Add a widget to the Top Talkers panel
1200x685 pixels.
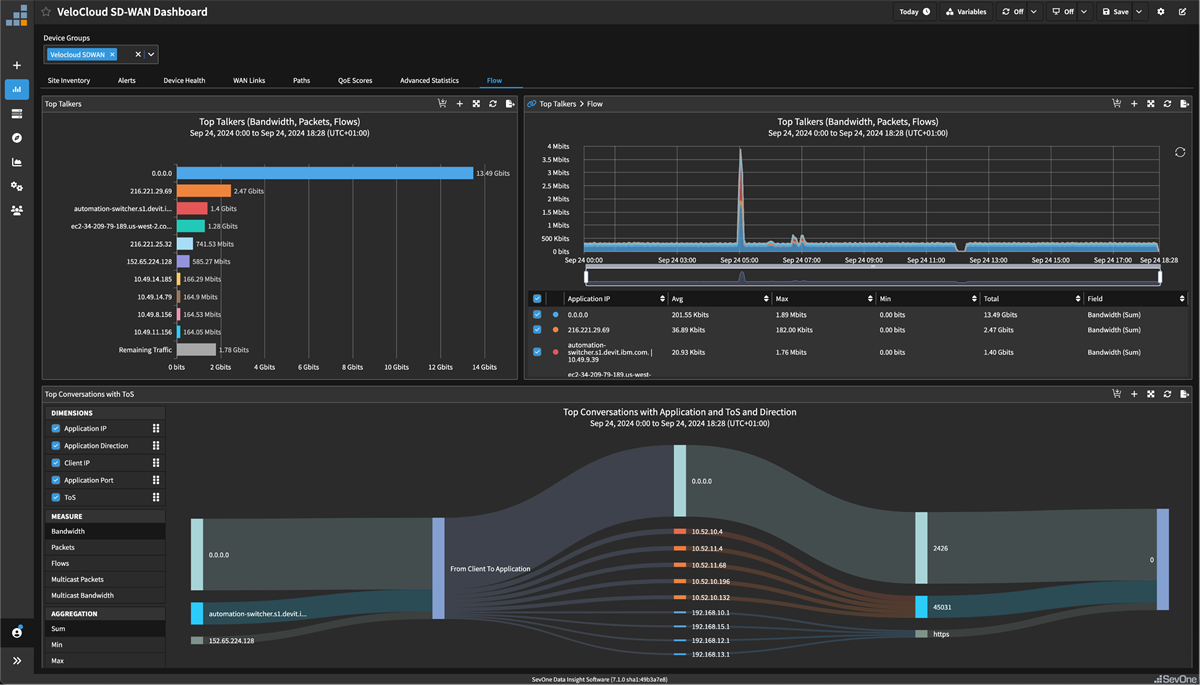tap(459, 103)
